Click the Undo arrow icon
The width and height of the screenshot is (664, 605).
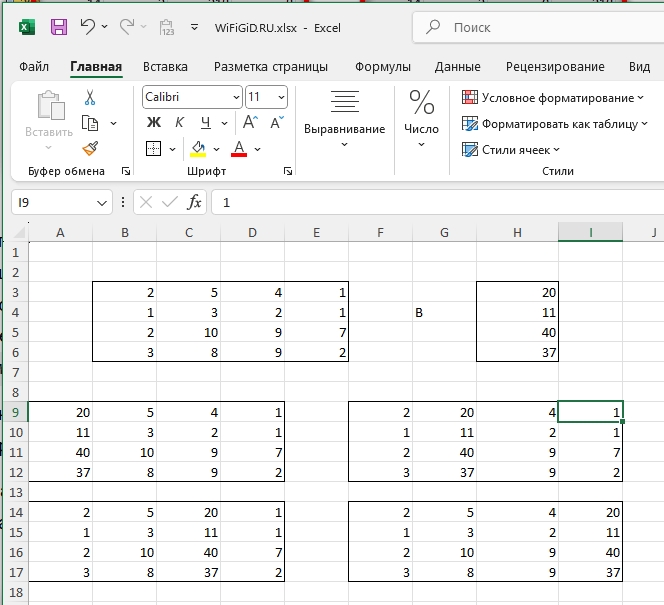pos(88,27)
